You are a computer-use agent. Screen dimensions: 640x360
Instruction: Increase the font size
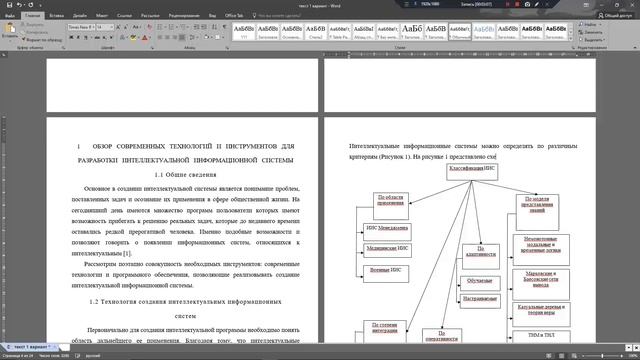pyautogui.click(x=118, y=27)
